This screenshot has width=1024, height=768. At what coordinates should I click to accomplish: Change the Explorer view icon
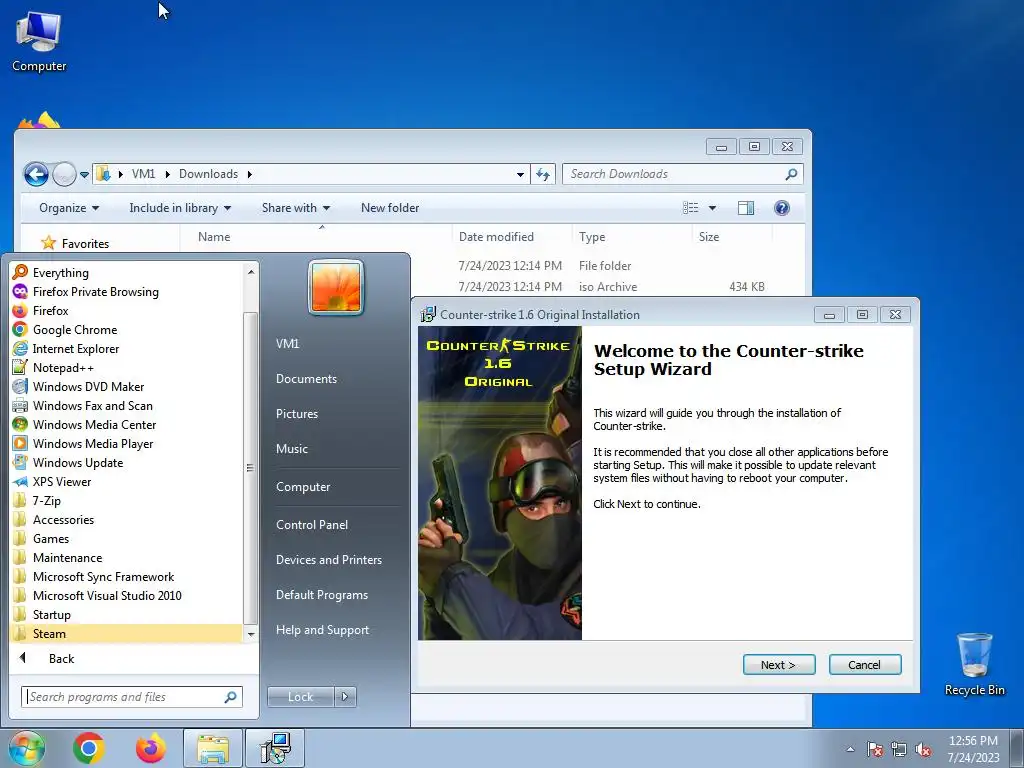[x=690, y=208]
